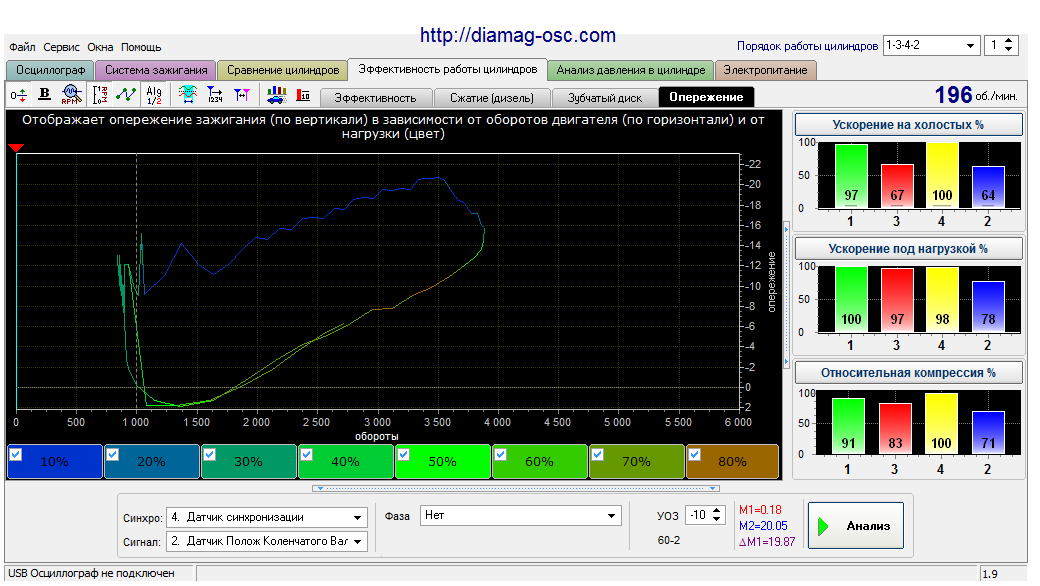Uncheck the 50% load checkbox
The height and width of the screenshot is (586, 1040).
tap(403, 455)
